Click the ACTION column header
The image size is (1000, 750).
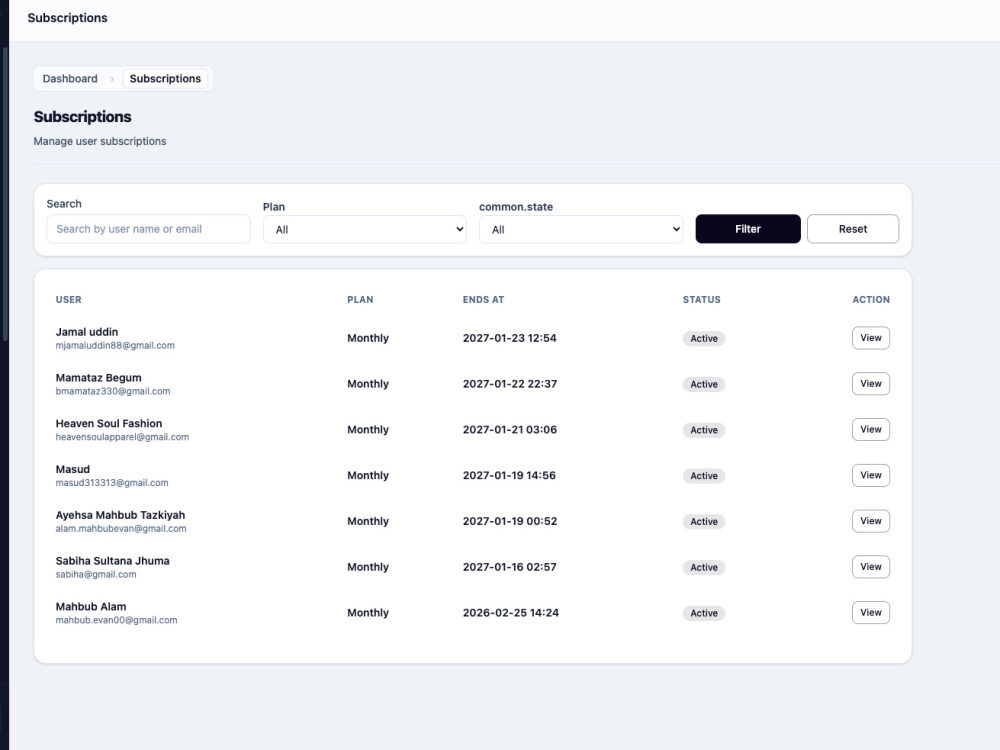tap(871, 300)
